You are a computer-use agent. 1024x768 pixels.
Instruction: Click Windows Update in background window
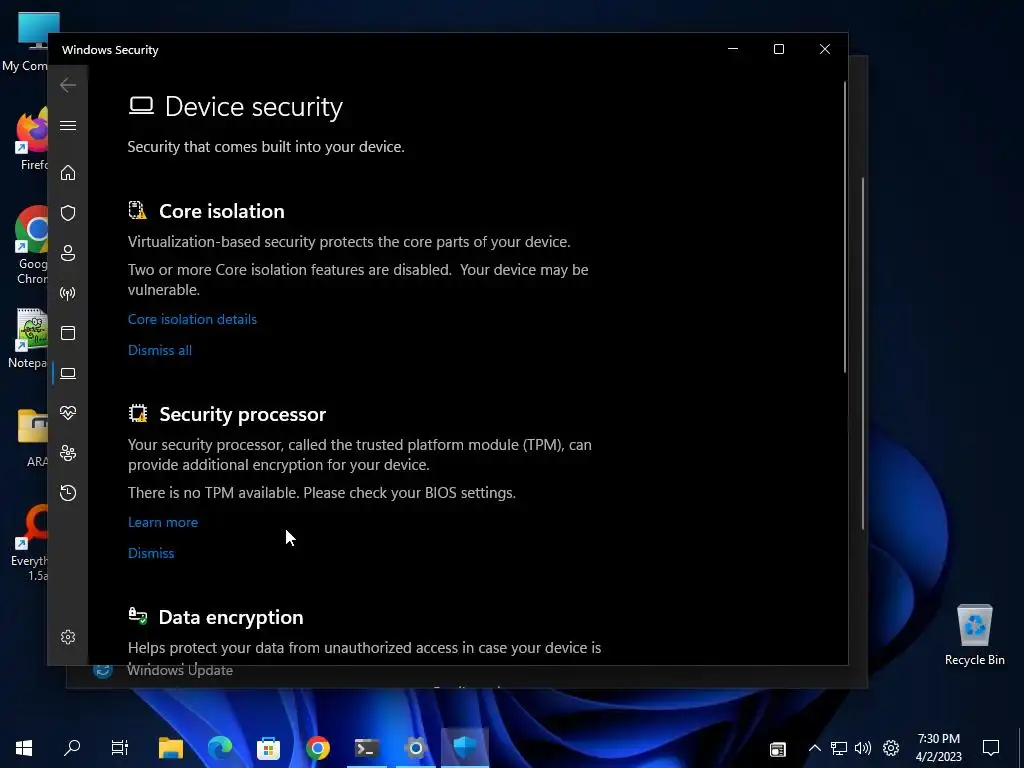click(x=180, y=671)
